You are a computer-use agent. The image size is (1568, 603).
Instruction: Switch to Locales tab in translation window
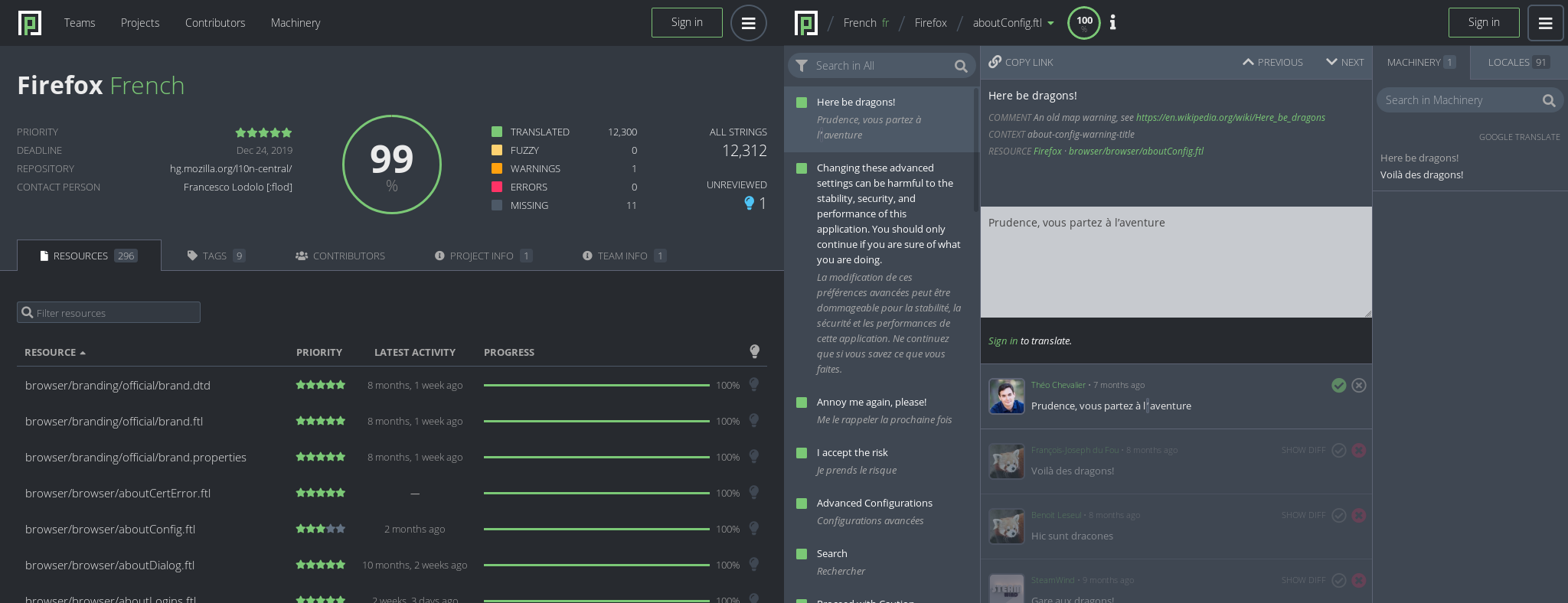tap(1519, 62)
